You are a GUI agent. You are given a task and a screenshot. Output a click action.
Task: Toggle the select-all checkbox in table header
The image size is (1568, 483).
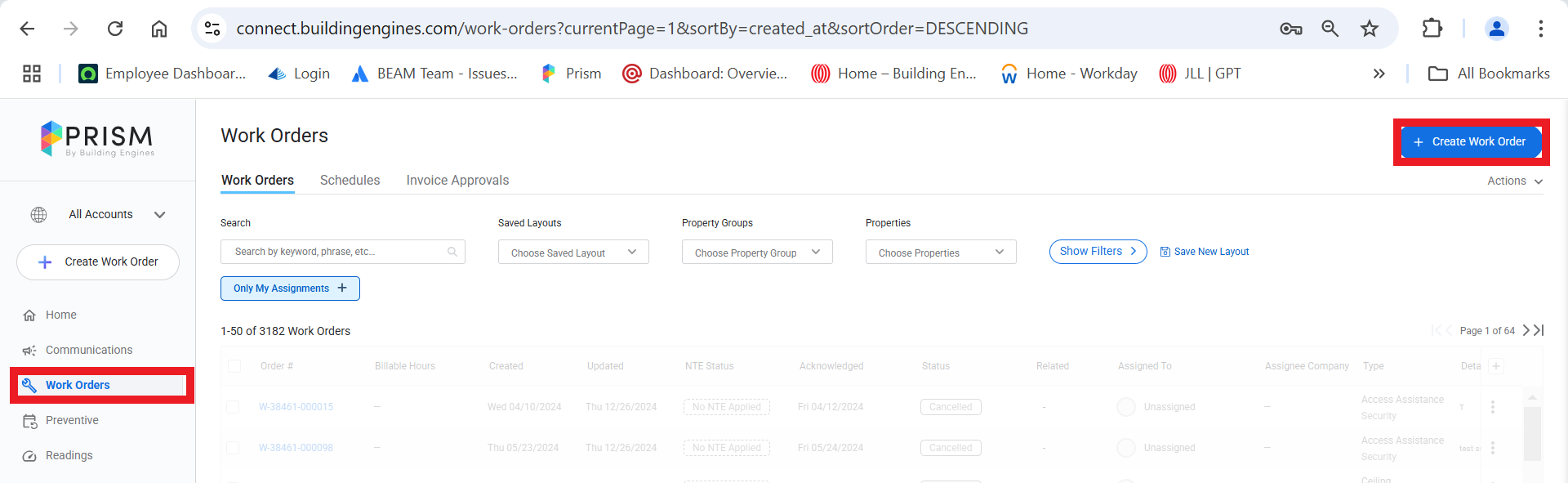(234, 366)
